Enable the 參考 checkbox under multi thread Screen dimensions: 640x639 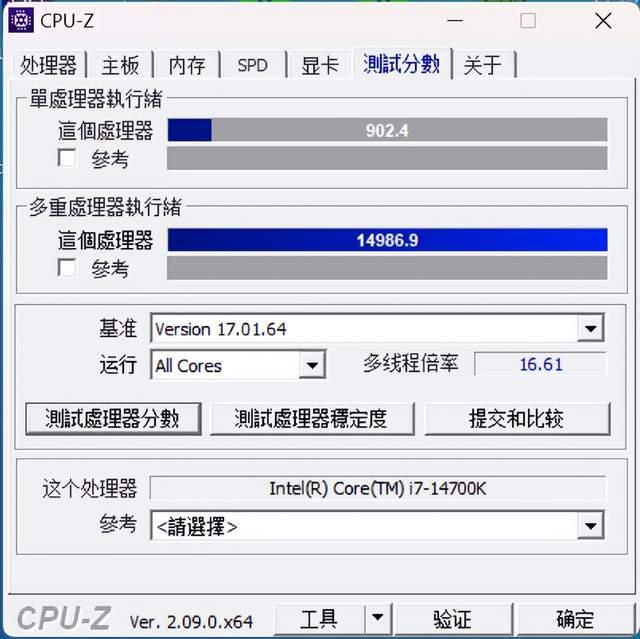pyautogui.click(x=67, y=268)
